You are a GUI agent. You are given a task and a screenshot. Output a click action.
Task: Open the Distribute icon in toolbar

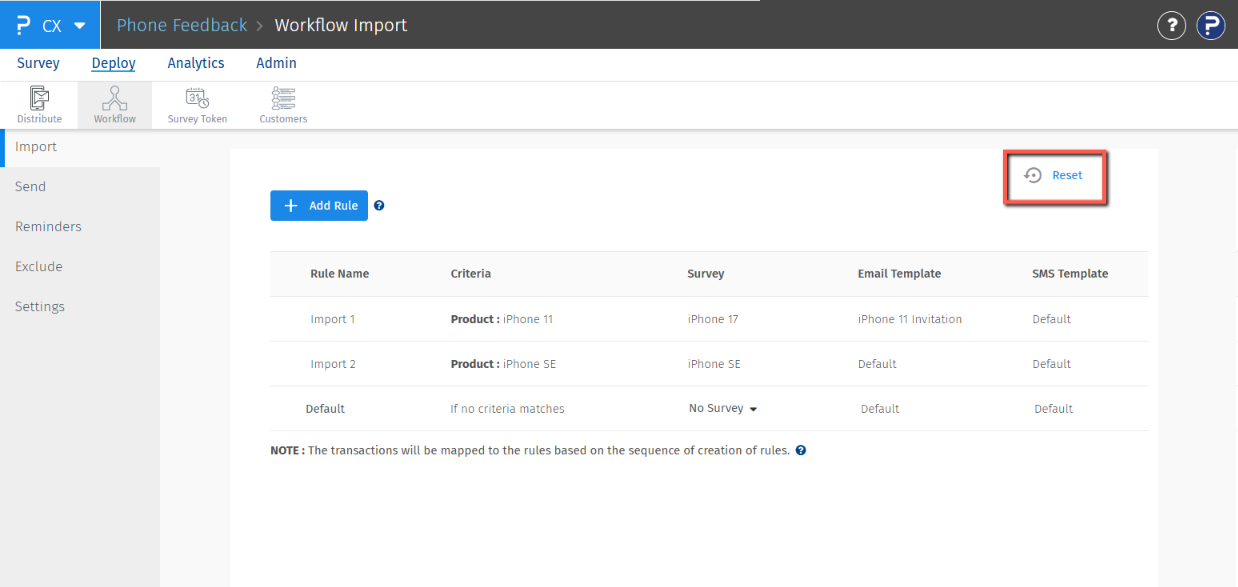click(x=39, y=105)
